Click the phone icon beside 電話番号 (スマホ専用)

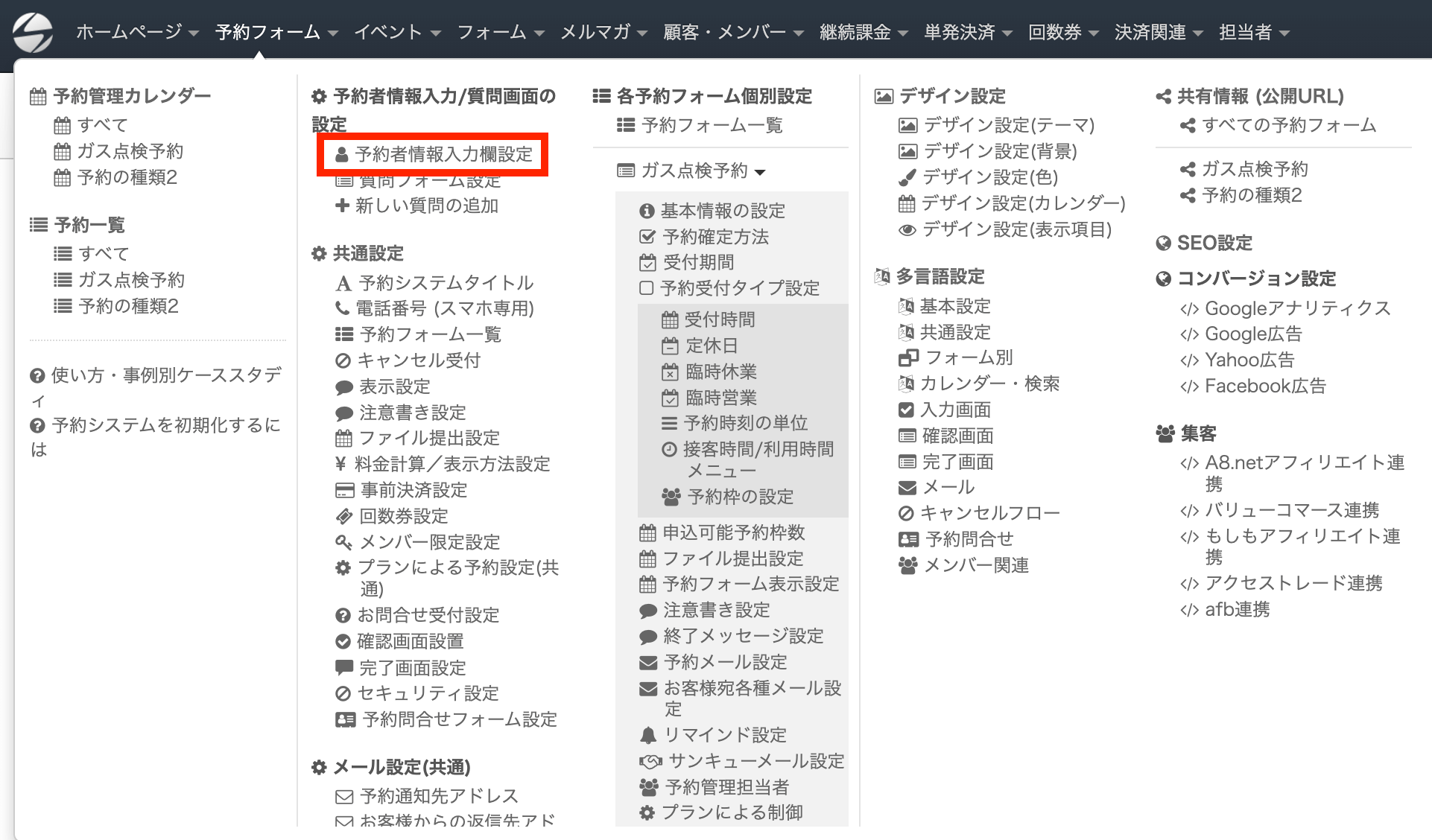(x=342, y=308)
